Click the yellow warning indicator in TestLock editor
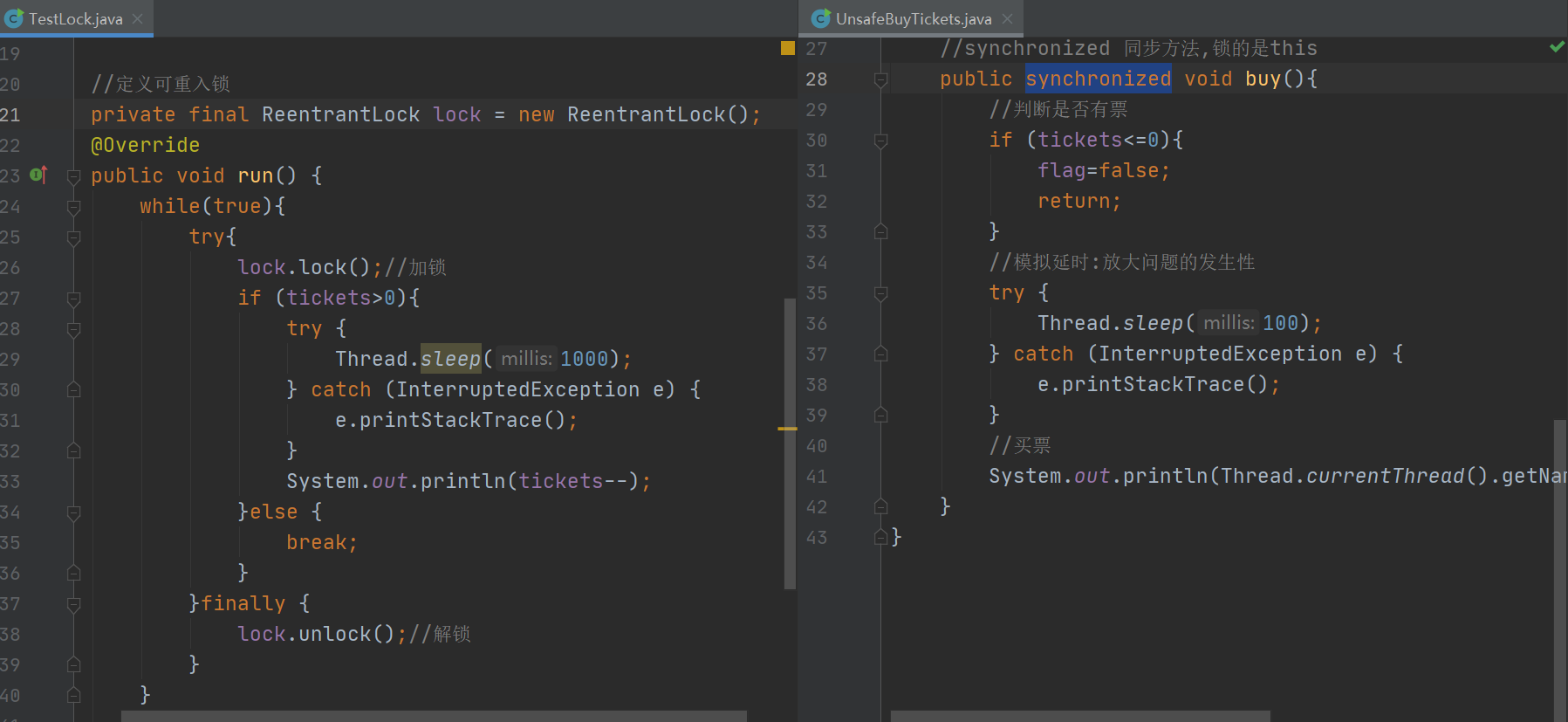Image resolution: width=1568 pixels, height=722 pixels. [x=788, y=48]
